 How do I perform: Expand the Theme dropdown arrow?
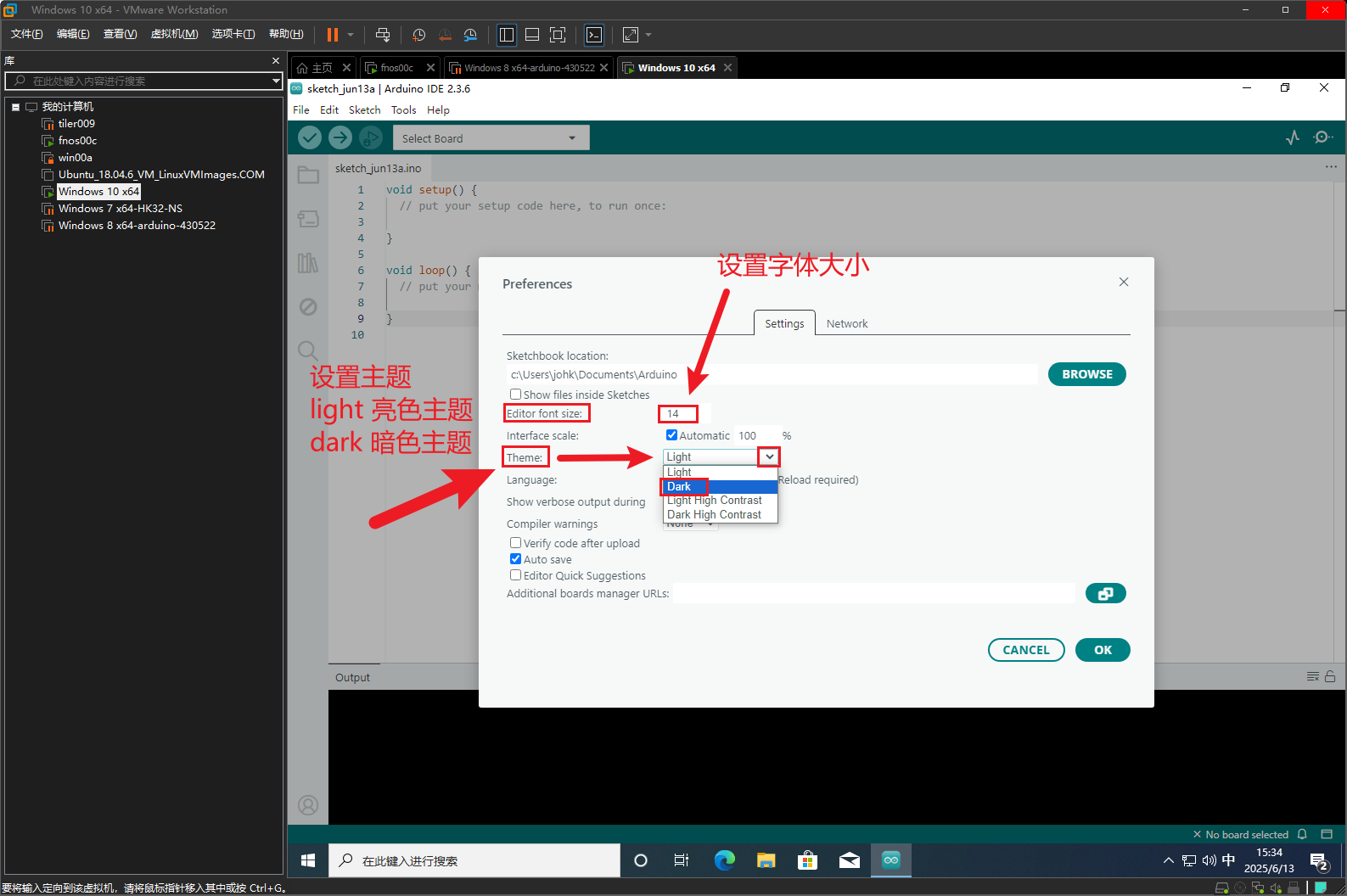(x=769, y=456)
